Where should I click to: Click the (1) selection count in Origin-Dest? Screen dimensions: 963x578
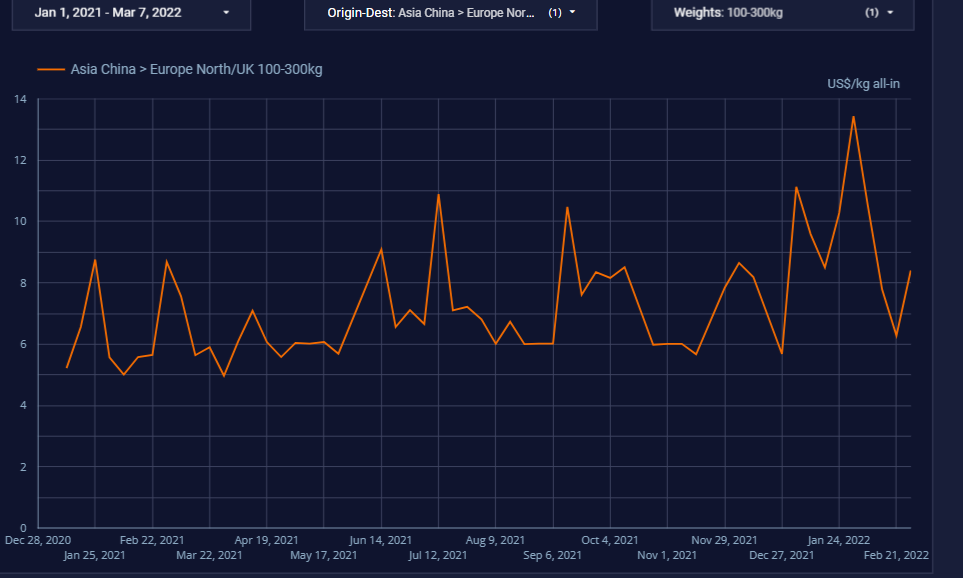(555, 13)
